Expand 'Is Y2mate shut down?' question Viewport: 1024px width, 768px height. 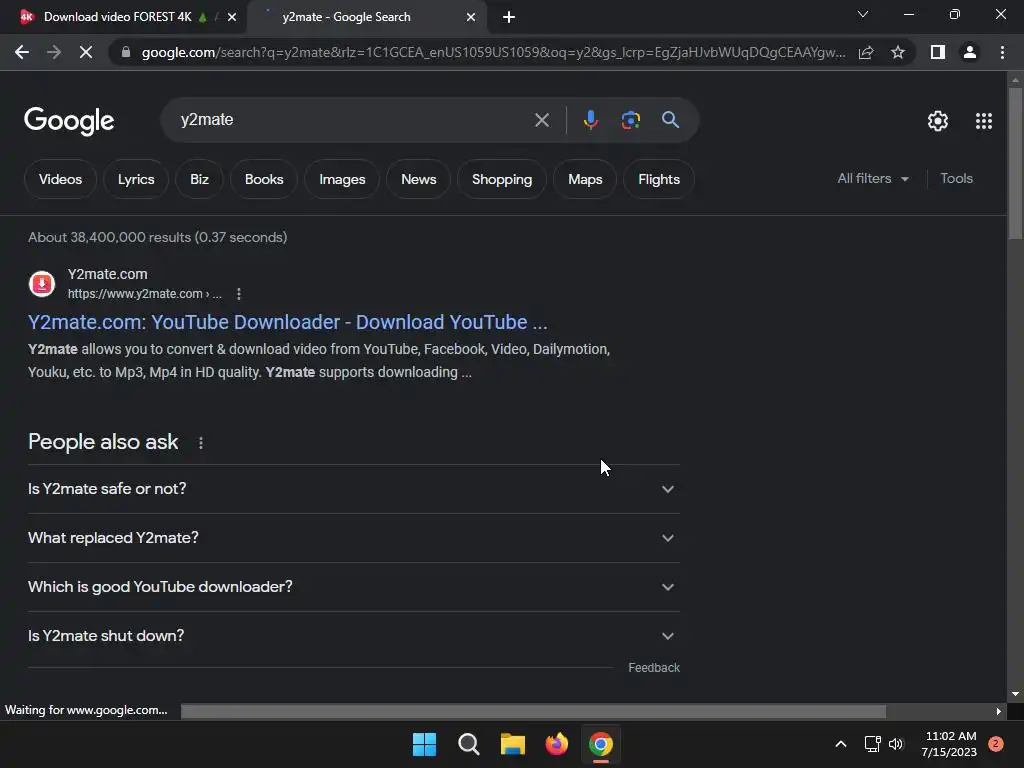354,635
